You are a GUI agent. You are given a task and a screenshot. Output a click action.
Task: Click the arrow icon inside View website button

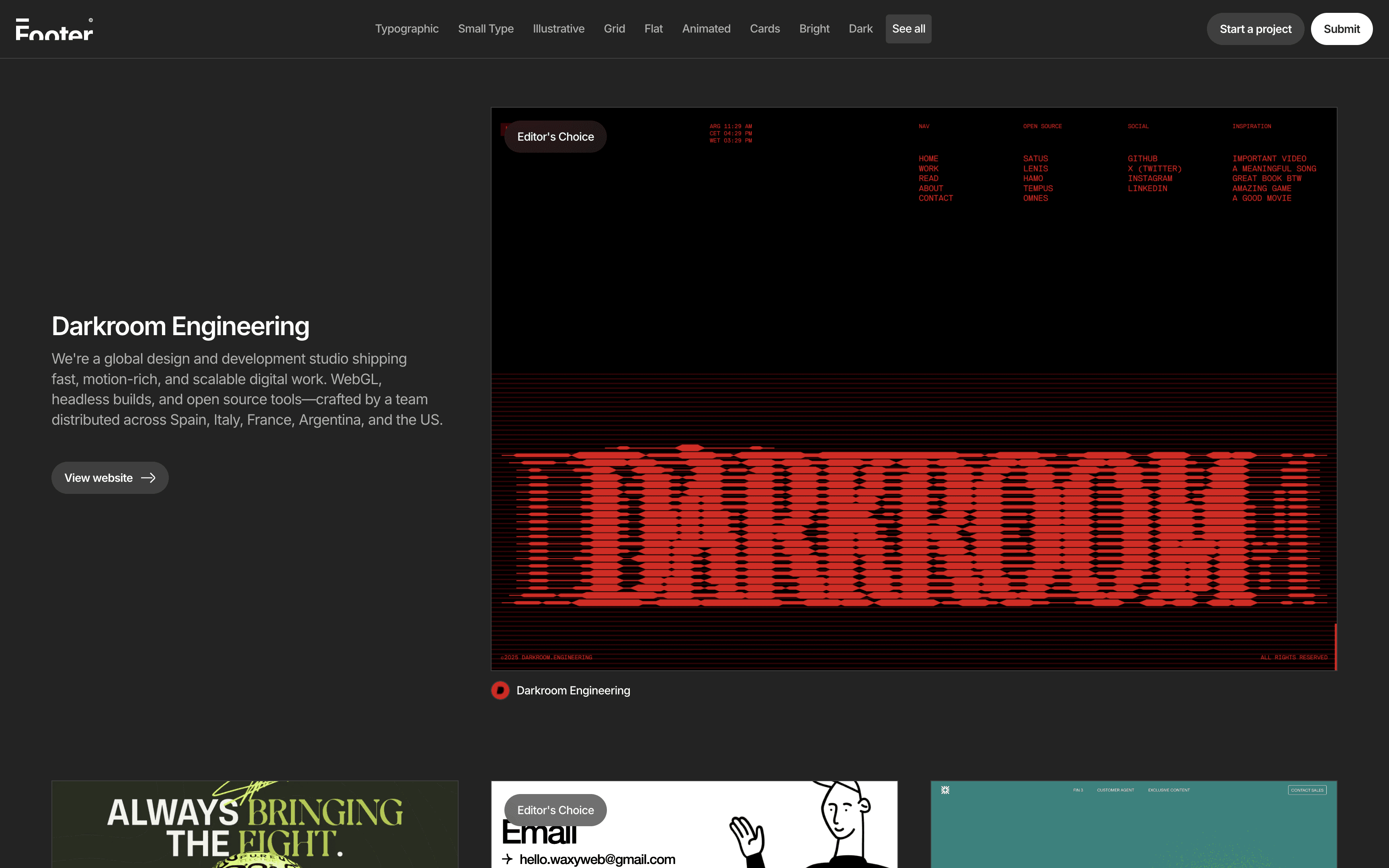149,477
